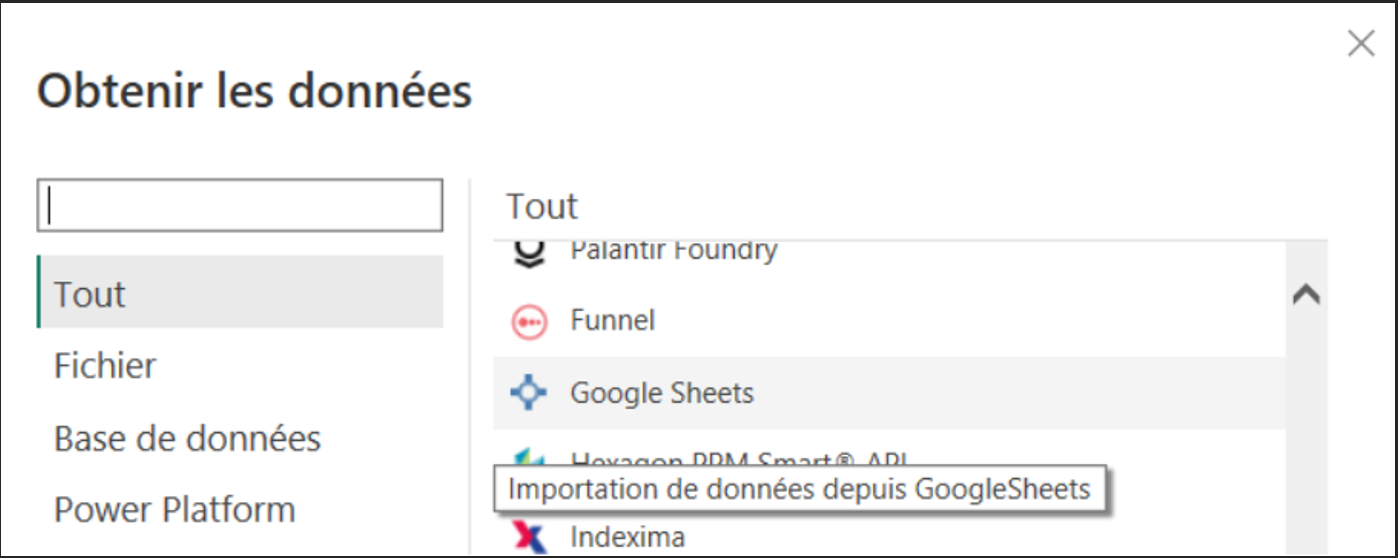The height and width of the screenshot is (558, 1398).
Task: Pick the Indexima connector entry
Action: click(889, 537)
